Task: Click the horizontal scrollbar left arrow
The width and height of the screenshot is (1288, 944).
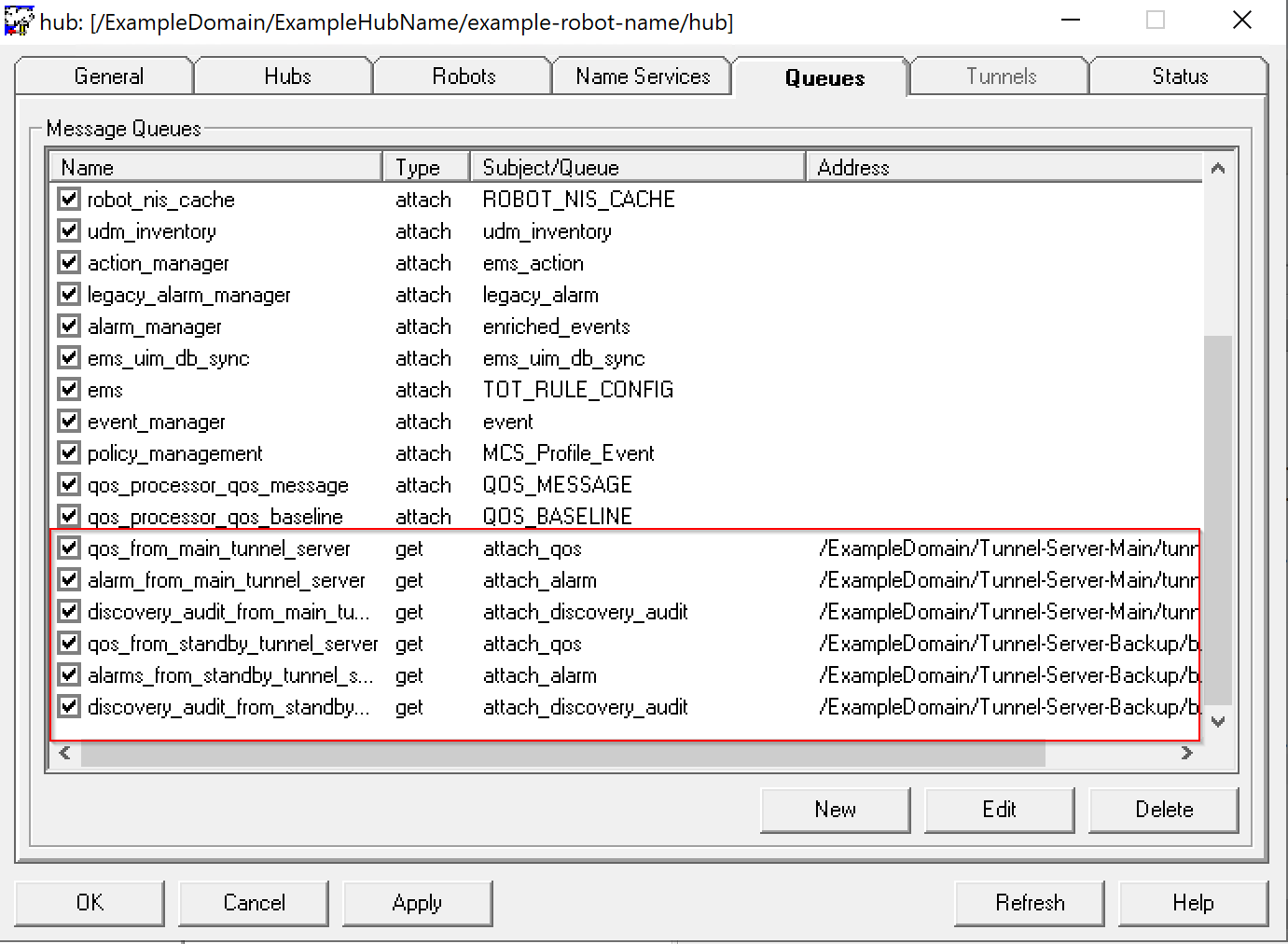Action: pos(65,753)
